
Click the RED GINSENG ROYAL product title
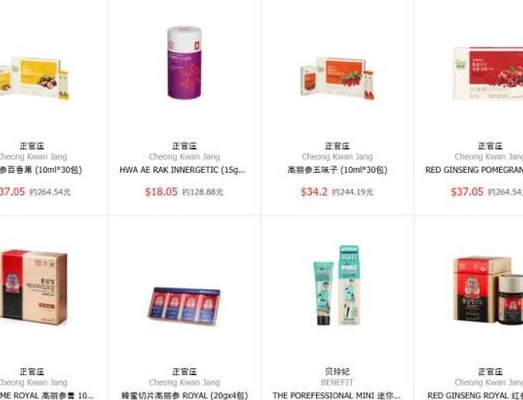475,395
